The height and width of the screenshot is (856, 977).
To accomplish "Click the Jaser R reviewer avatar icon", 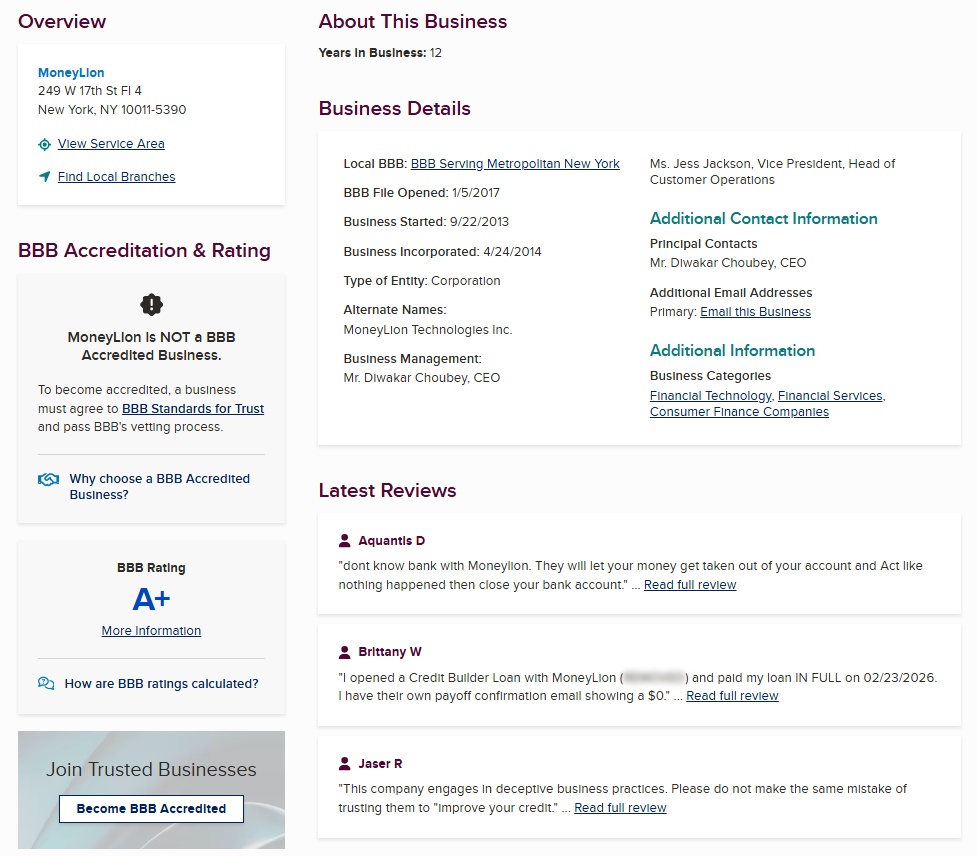I will point(345,764).
